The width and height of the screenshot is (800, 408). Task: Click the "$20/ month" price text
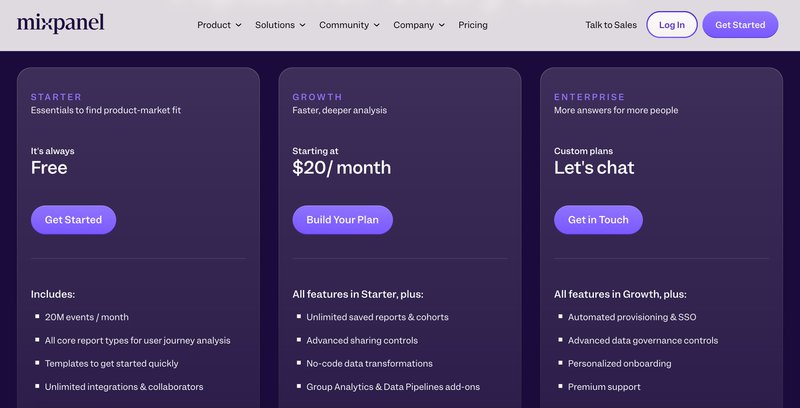pos(342,168)
